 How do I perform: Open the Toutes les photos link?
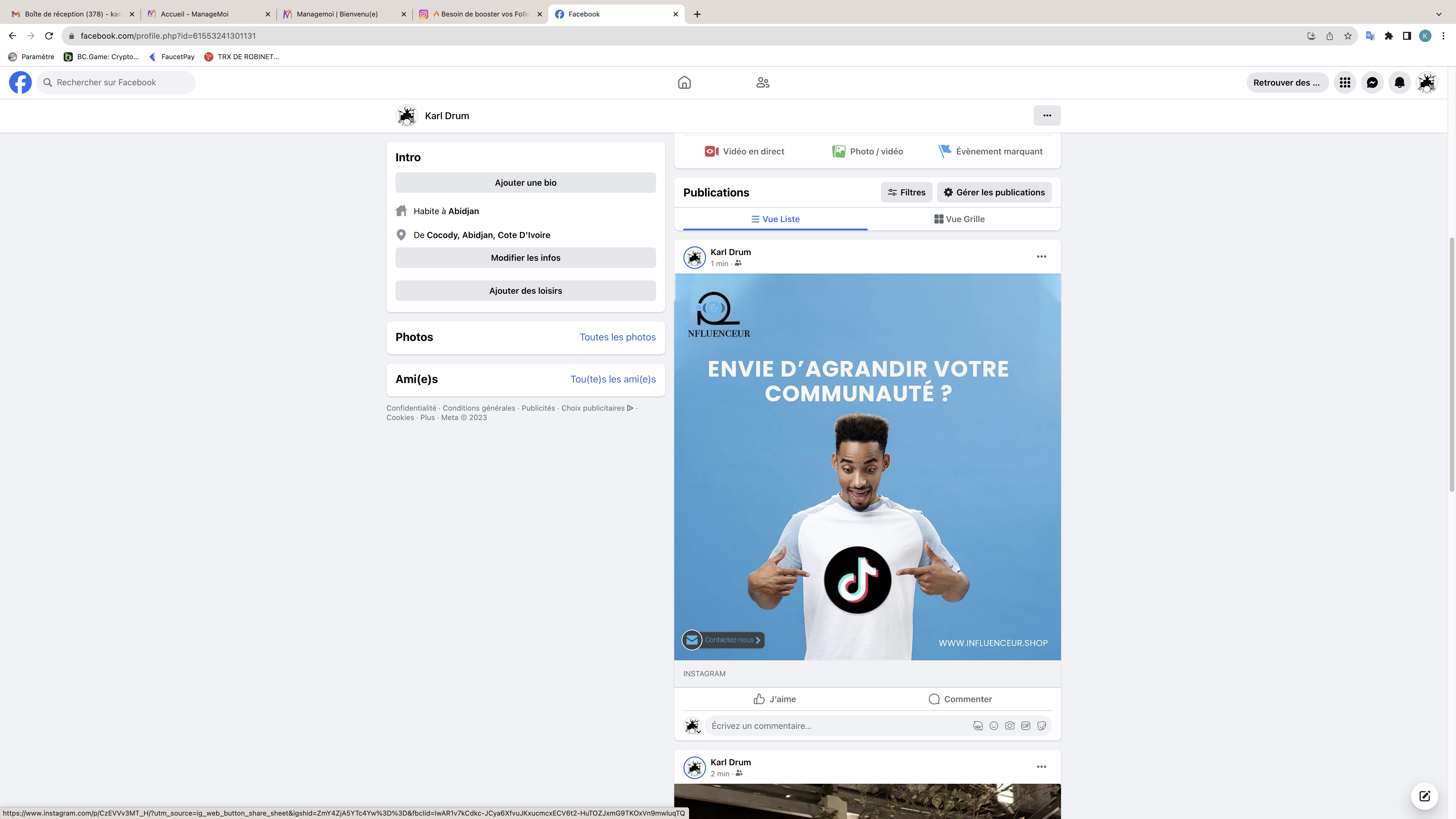(617, 337)
